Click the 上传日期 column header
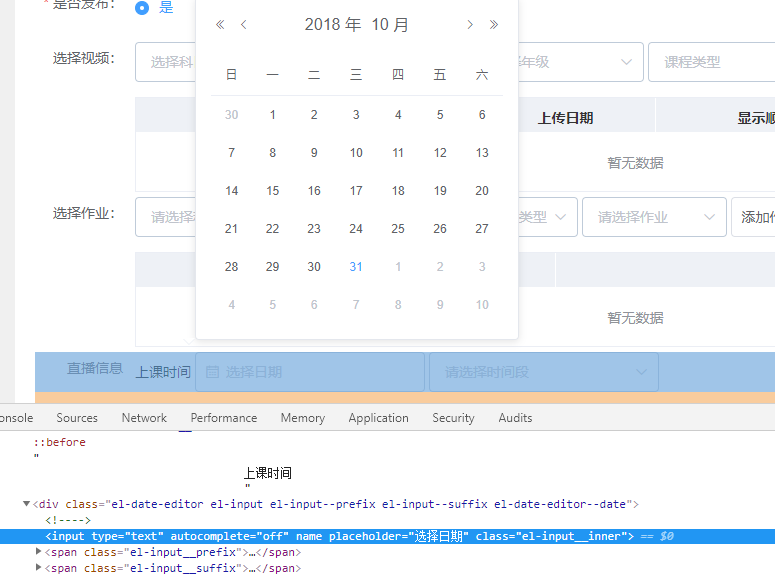 (x=565, y=118)
